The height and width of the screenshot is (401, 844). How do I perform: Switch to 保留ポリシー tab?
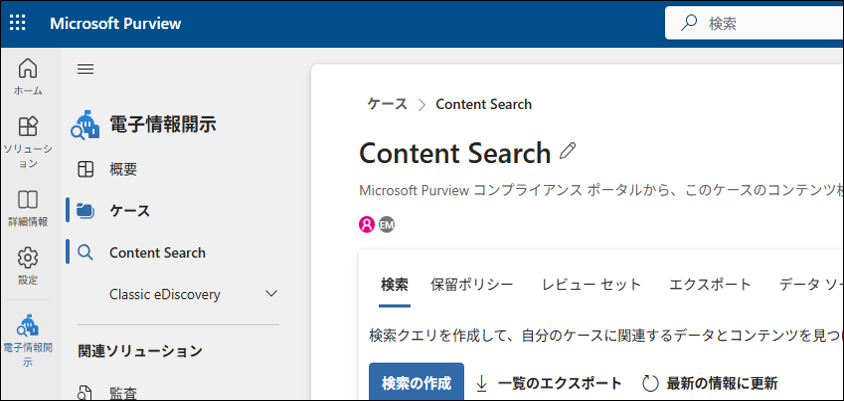coord(472,284)
